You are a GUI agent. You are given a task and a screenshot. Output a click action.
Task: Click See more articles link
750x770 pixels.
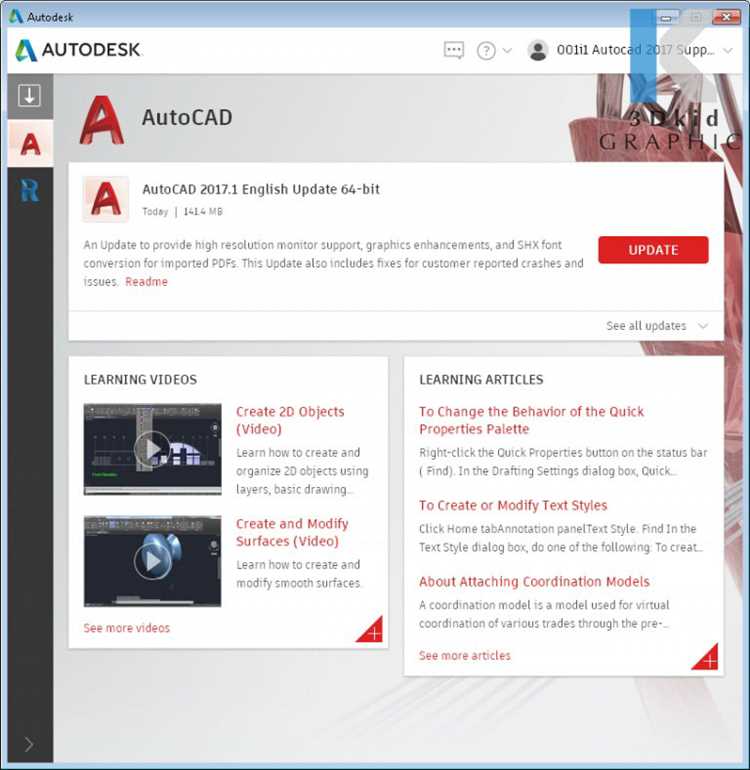click(x=465, y=656)
